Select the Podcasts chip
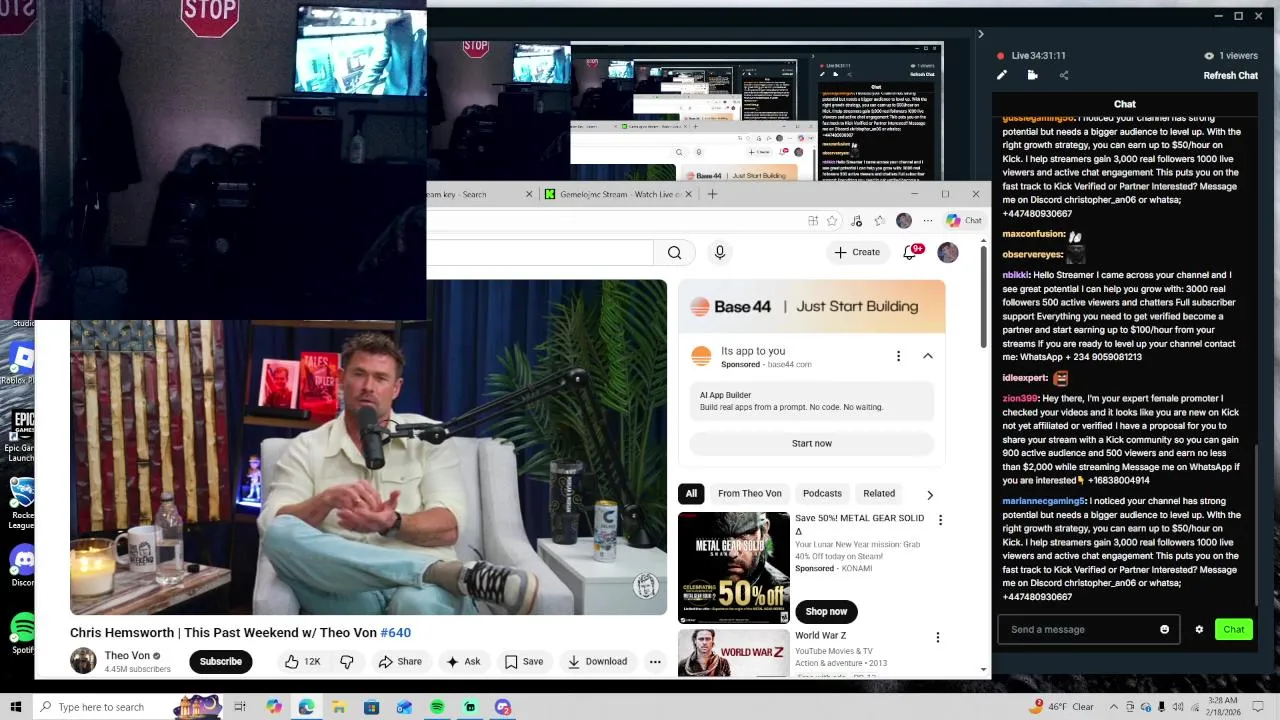The height and width of the screenshot is (720, 1280). coord(822,493)
